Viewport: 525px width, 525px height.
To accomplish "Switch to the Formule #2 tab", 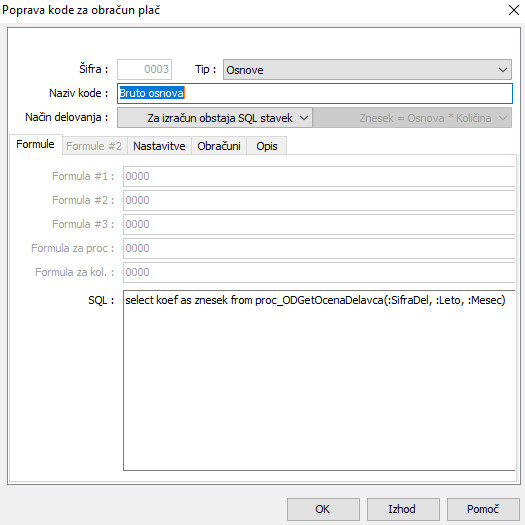I will pos(94,146).
